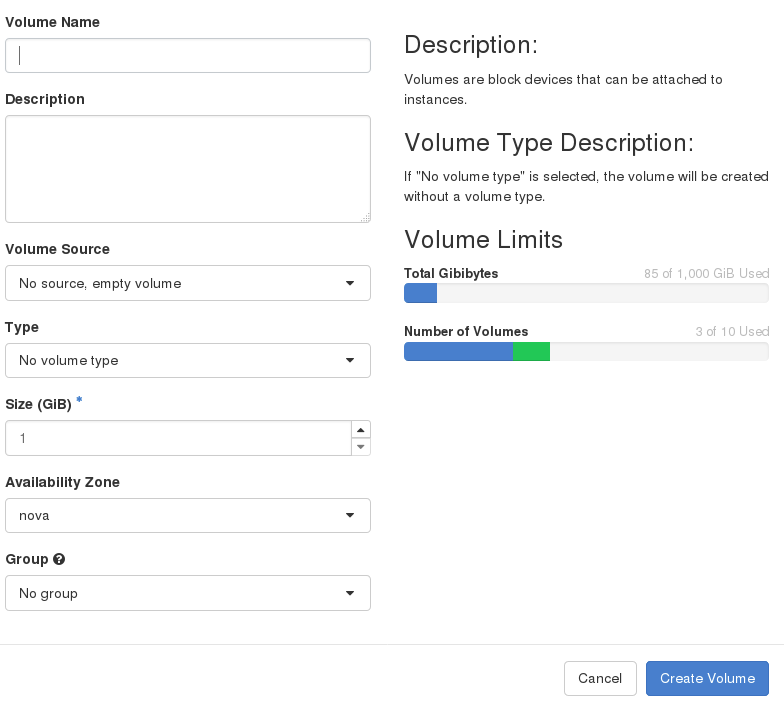Click the Volume Limits heading
Image resolution: width=784 pixels, height=706 pixels.
point(483,240)
